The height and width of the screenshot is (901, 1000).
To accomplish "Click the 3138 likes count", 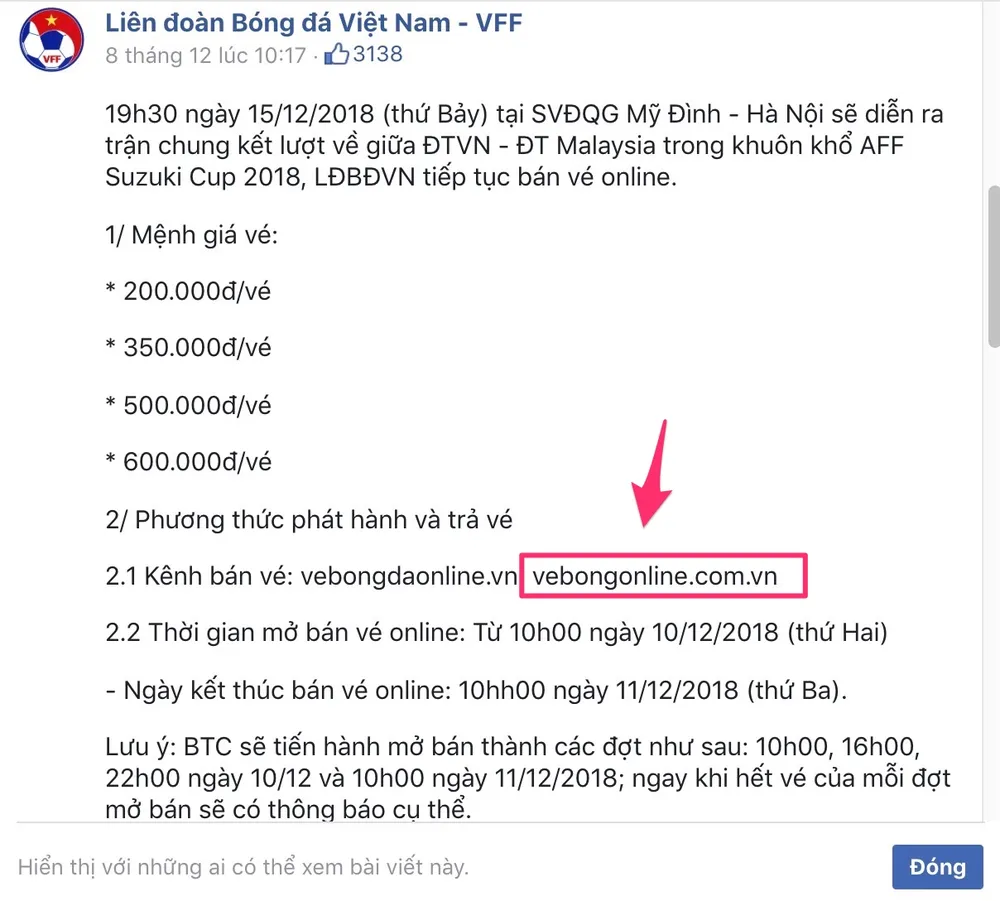I will click(x=378, y=54).
